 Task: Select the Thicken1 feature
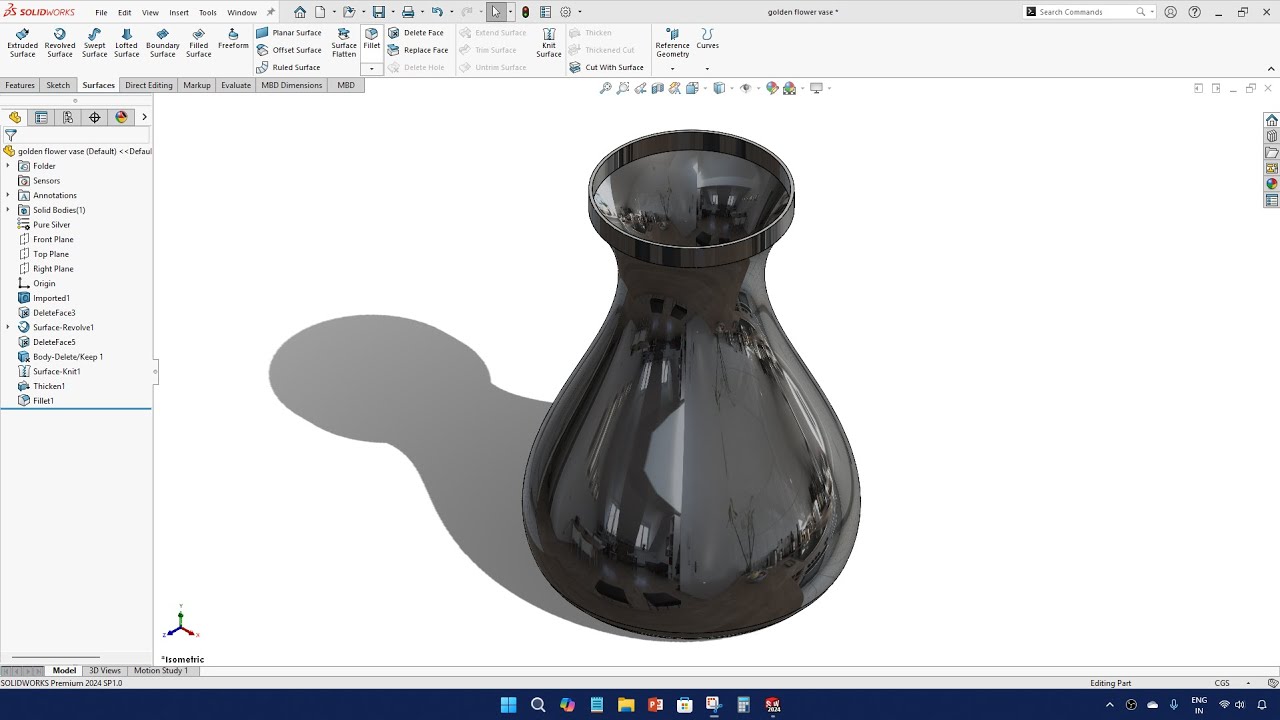tap(48, 386)
